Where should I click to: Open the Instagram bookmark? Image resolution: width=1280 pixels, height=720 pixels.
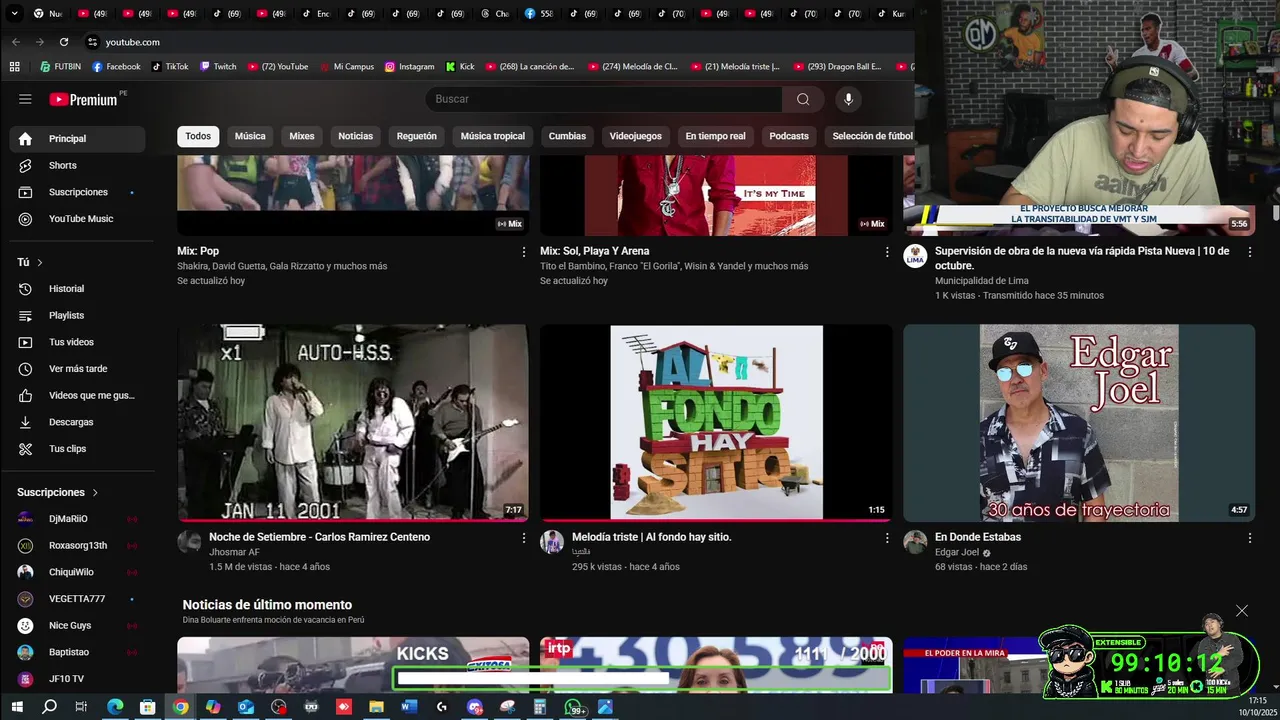[x=409, y=67]
